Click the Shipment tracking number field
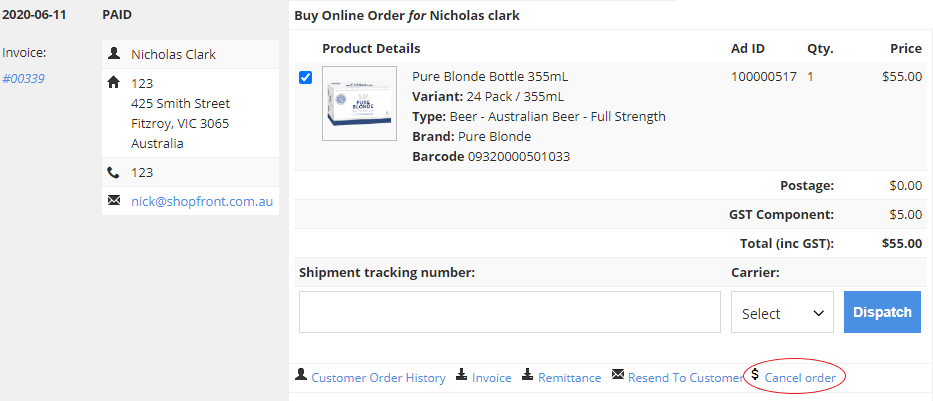 pos(510,312)
